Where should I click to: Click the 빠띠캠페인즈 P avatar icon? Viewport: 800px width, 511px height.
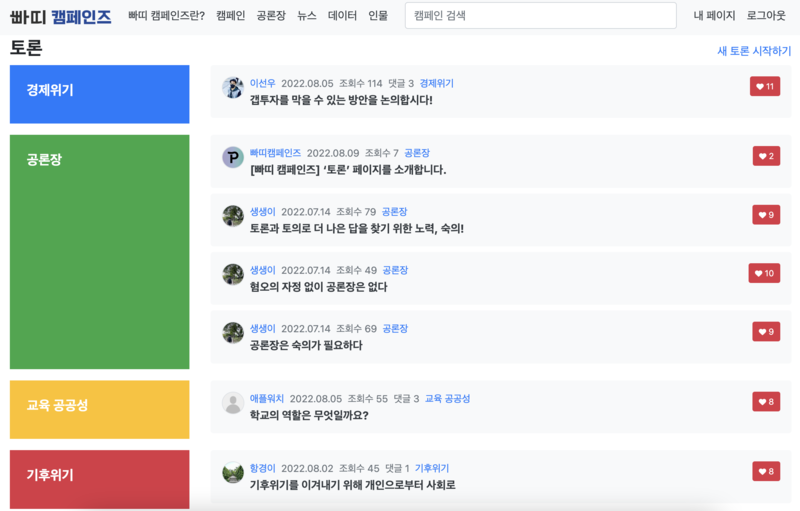click(x=233, y=157)
